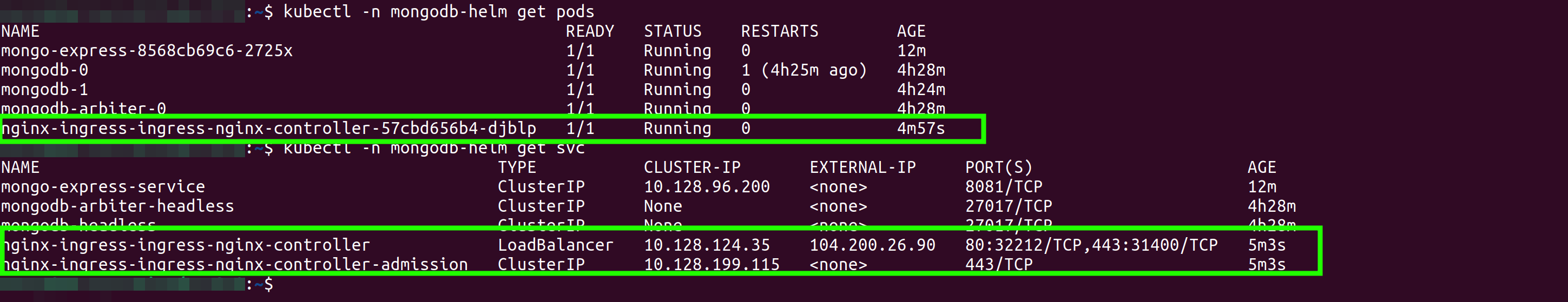
Task: Click cluster IP 10.128.199.115
Action: 711,264
